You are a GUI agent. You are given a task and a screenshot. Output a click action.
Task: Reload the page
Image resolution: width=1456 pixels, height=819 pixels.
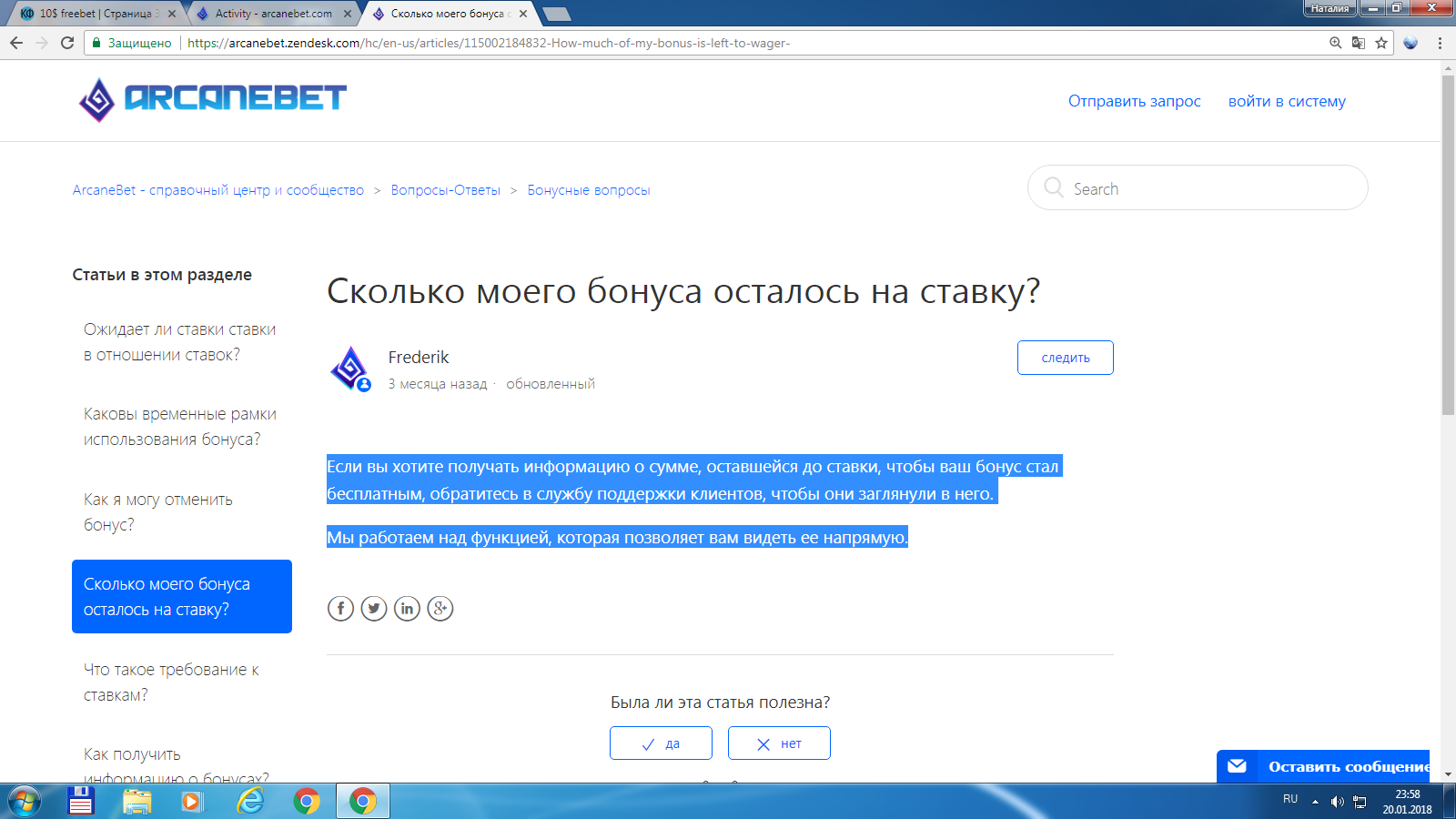(67, 43)
